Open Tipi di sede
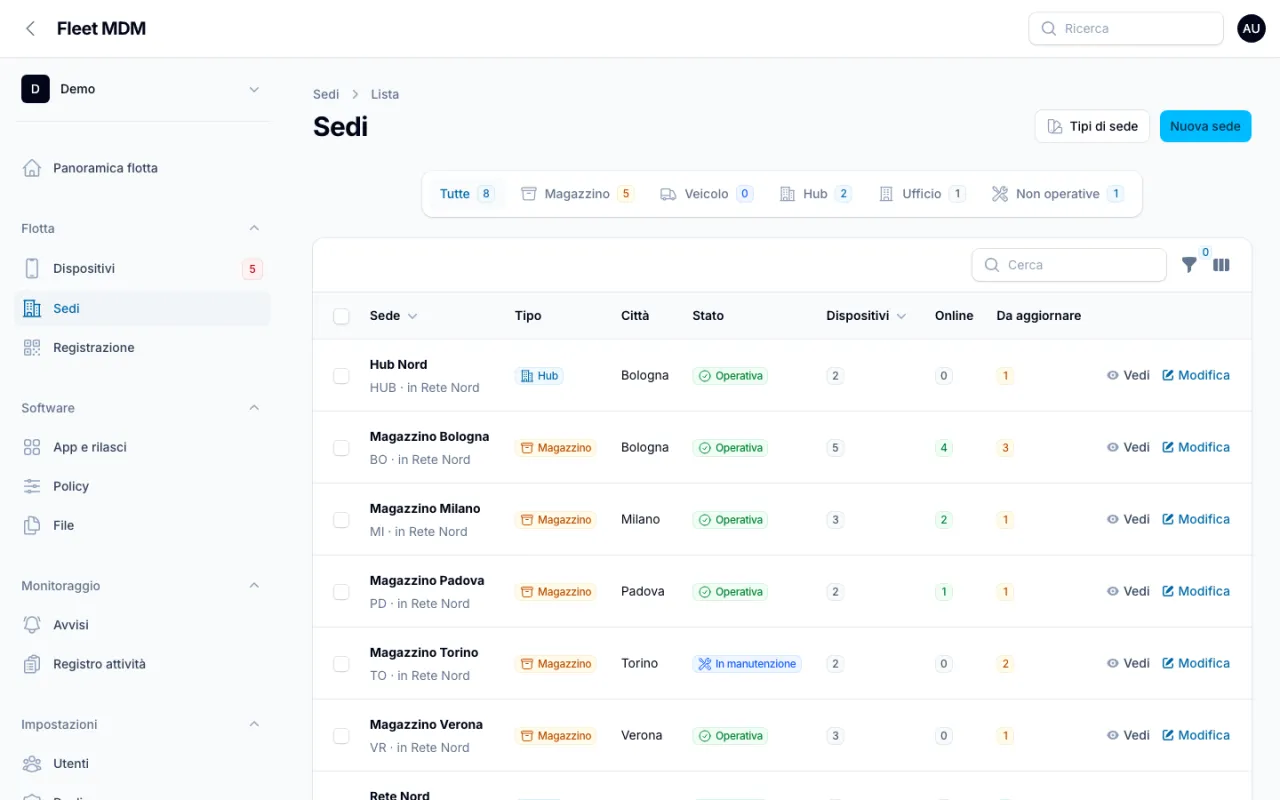The height and width of the screenshot is (800, 1280). [1092, 126]
